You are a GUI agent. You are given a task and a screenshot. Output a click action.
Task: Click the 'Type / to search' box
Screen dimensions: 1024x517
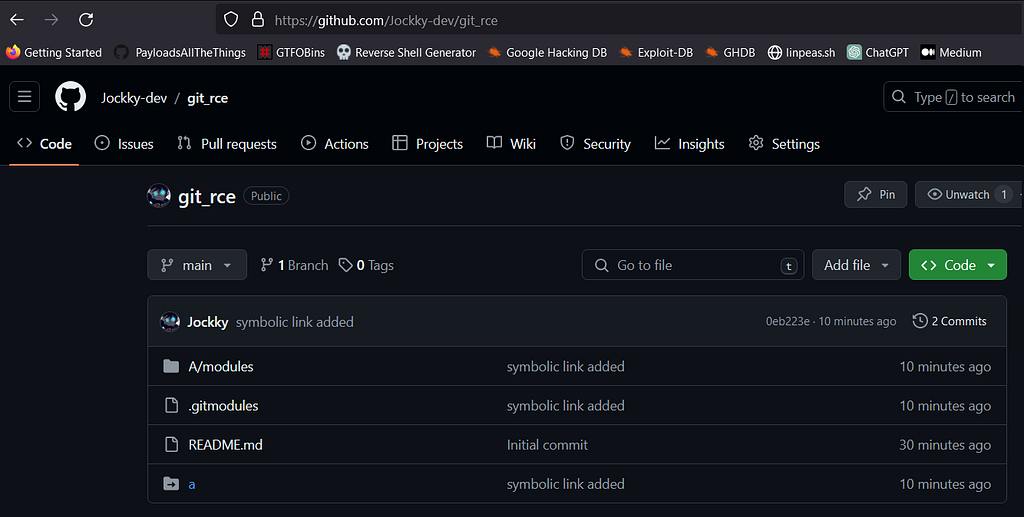(x=953, y=97)
